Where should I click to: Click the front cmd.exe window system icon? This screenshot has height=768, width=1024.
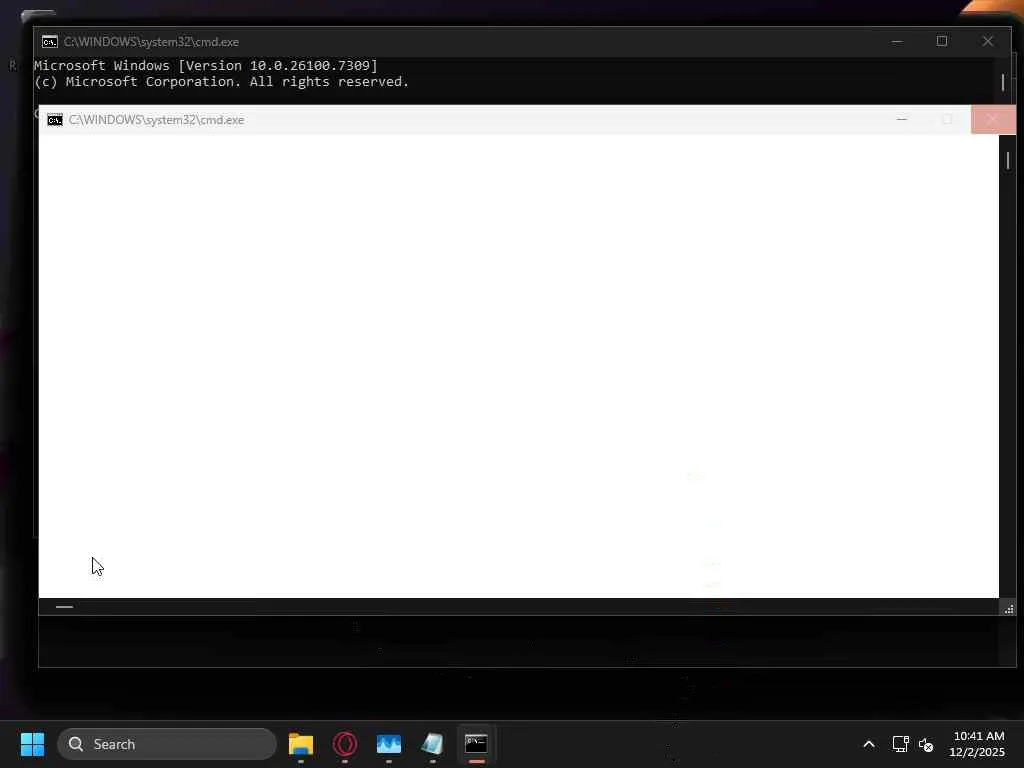55,120
